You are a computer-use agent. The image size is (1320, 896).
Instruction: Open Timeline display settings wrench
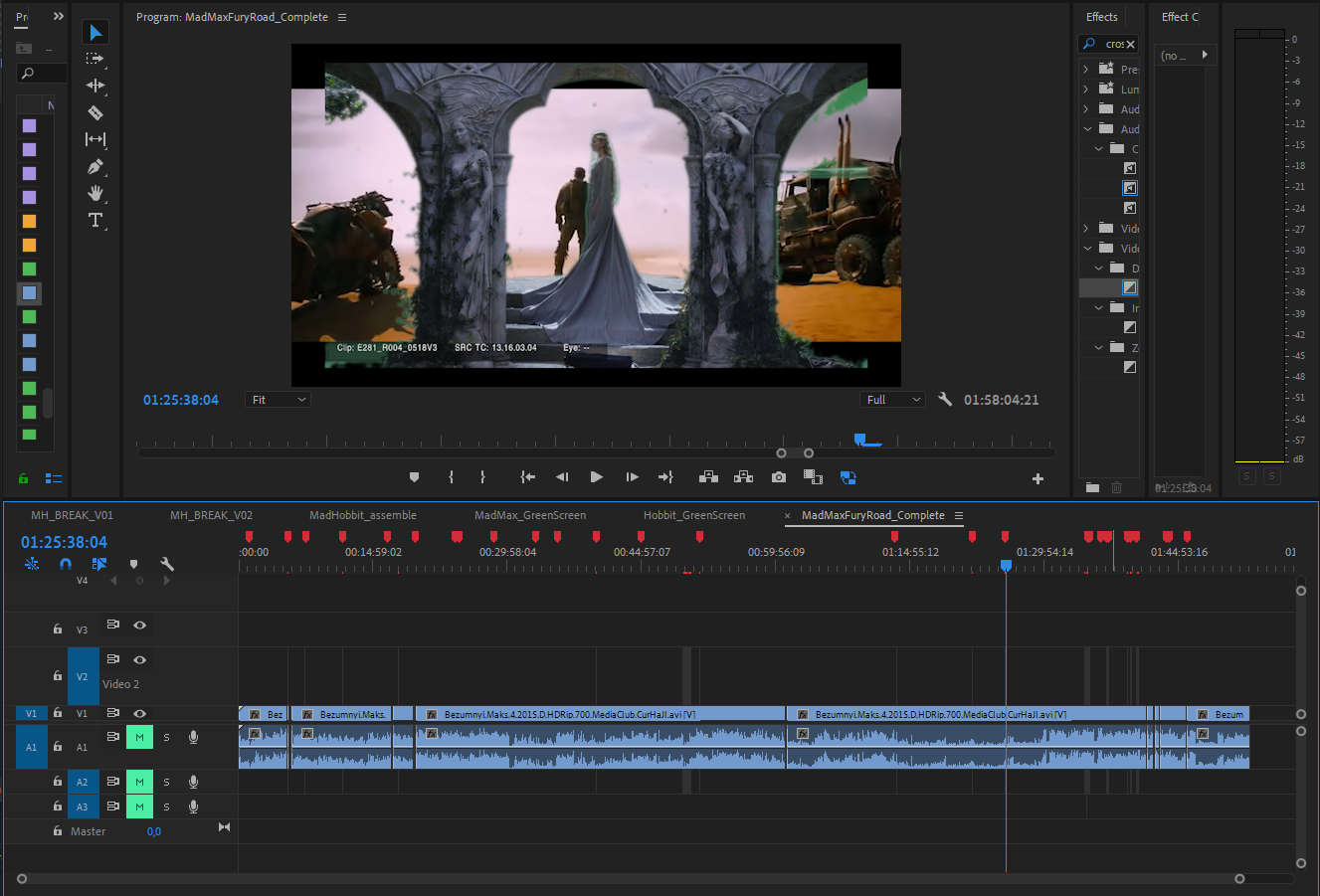tap(167, 564)
